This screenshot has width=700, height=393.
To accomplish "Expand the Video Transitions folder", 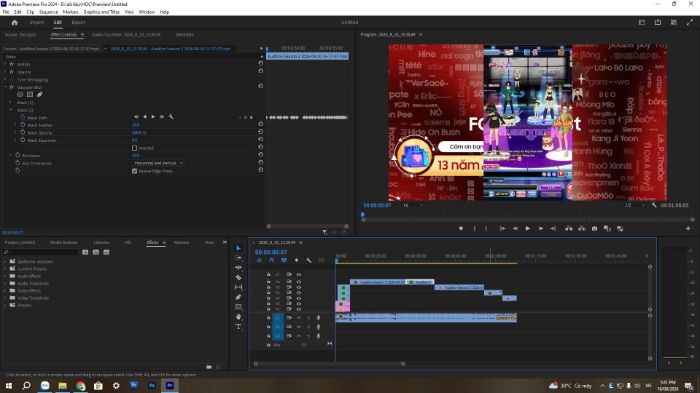I will coord(5,298).
